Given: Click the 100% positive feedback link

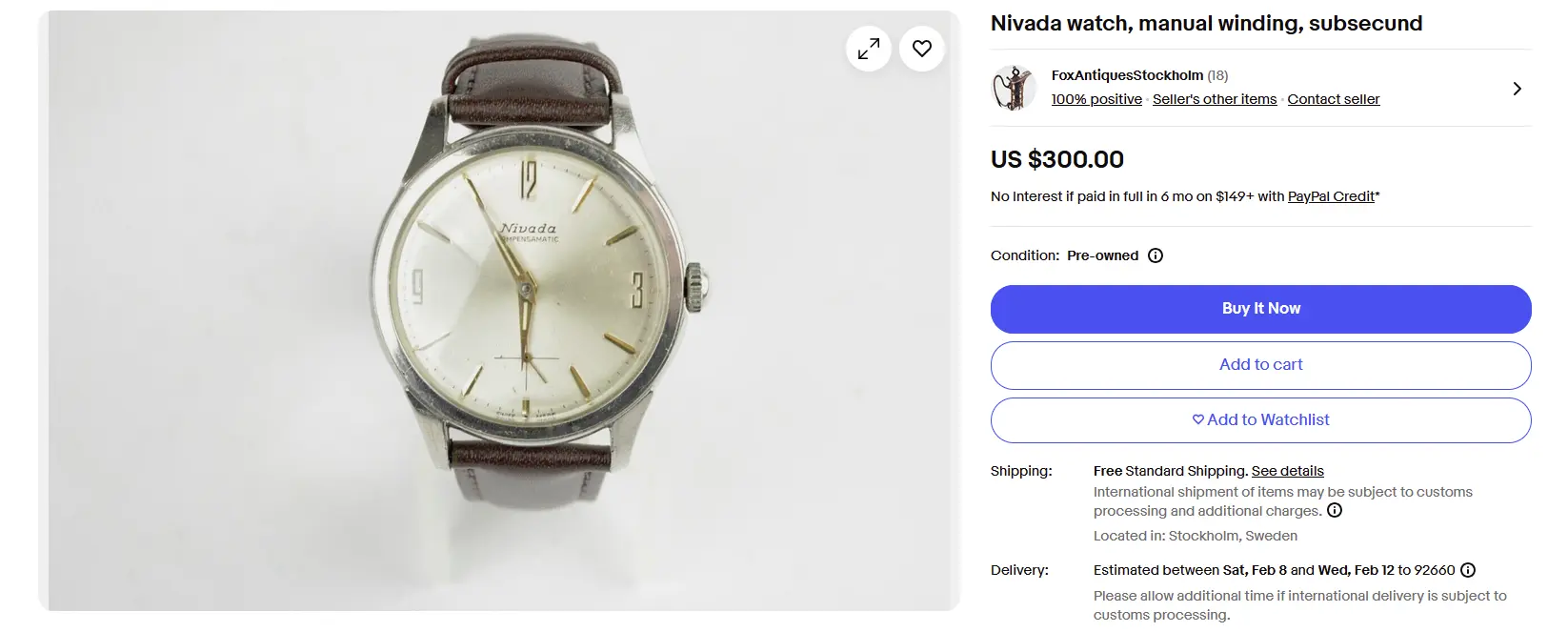Looking at the screenshot, I should (1096, 99).
